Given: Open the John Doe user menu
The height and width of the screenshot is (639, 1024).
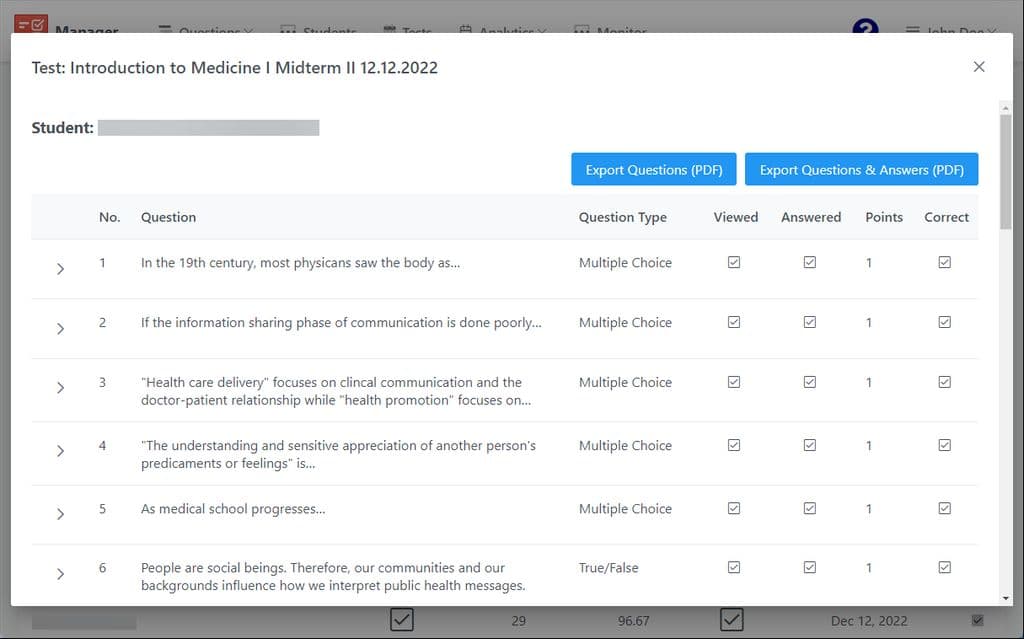Looking at the screenshot, I should click(x=952, y=30).
